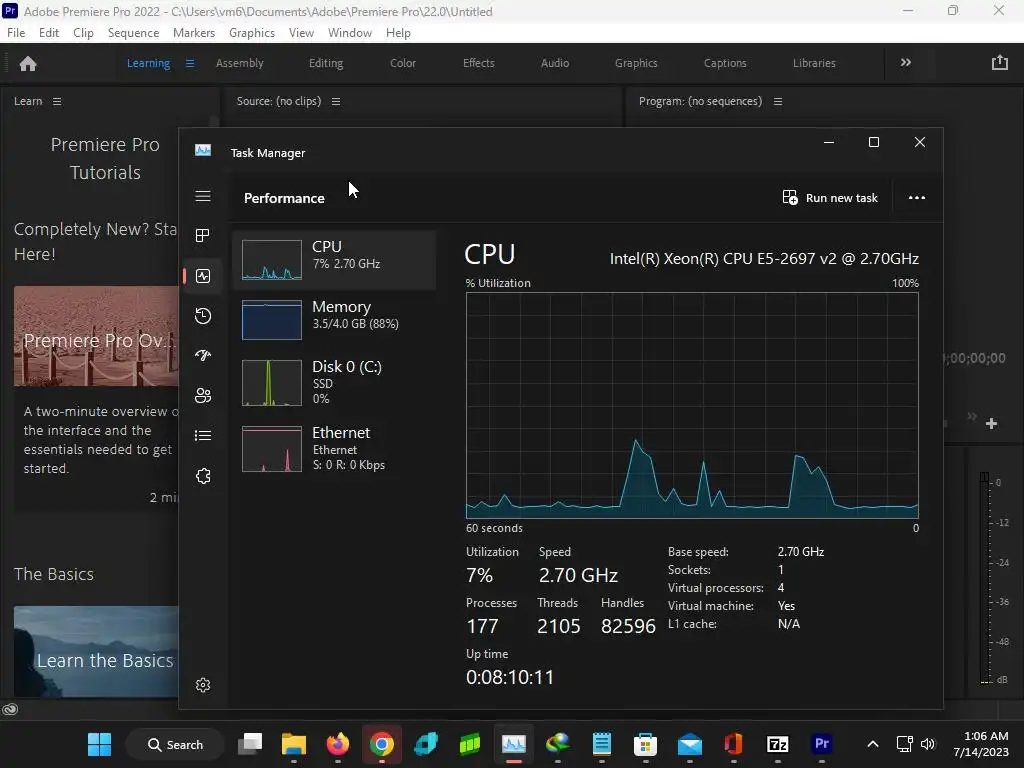Open Edit menu
Viewport: 1024px width, 768px height.
tap(49, 33)
